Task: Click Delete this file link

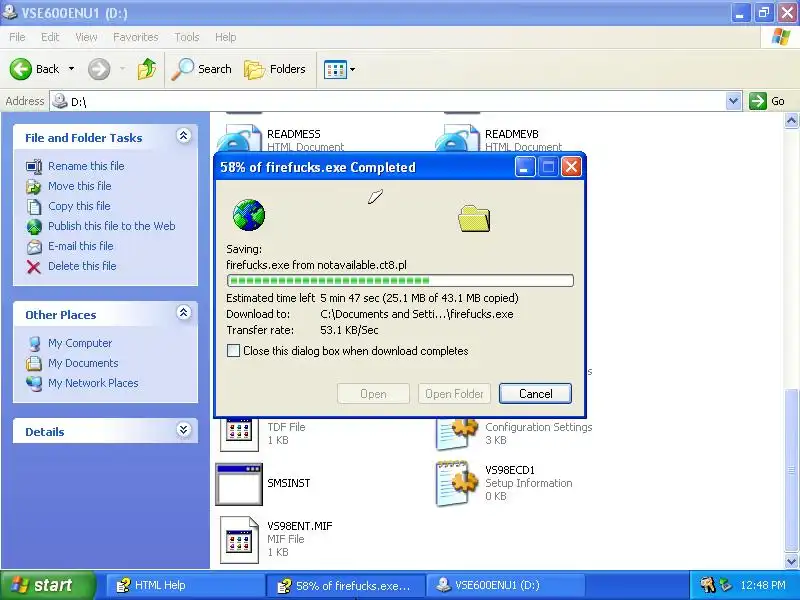Action: pyautogui.click(x=82, y=266)
